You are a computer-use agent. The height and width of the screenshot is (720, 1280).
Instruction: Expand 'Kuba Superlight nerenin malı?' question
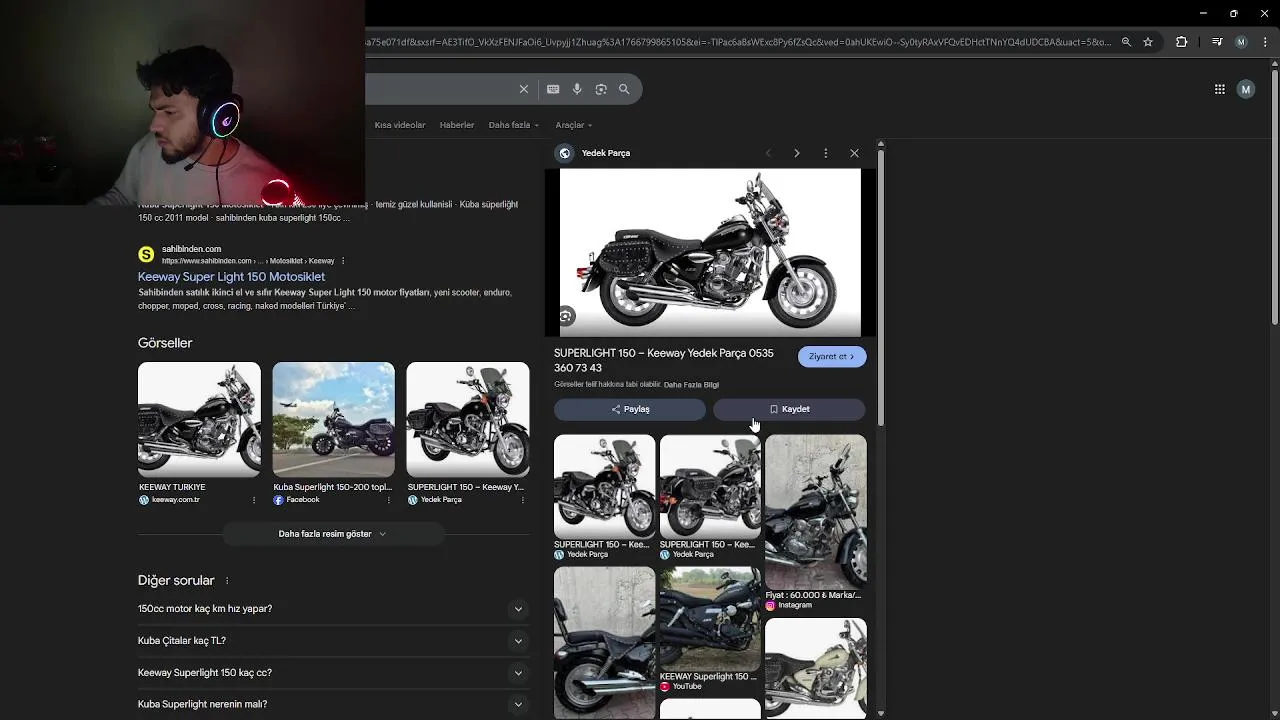coord(518,704)
